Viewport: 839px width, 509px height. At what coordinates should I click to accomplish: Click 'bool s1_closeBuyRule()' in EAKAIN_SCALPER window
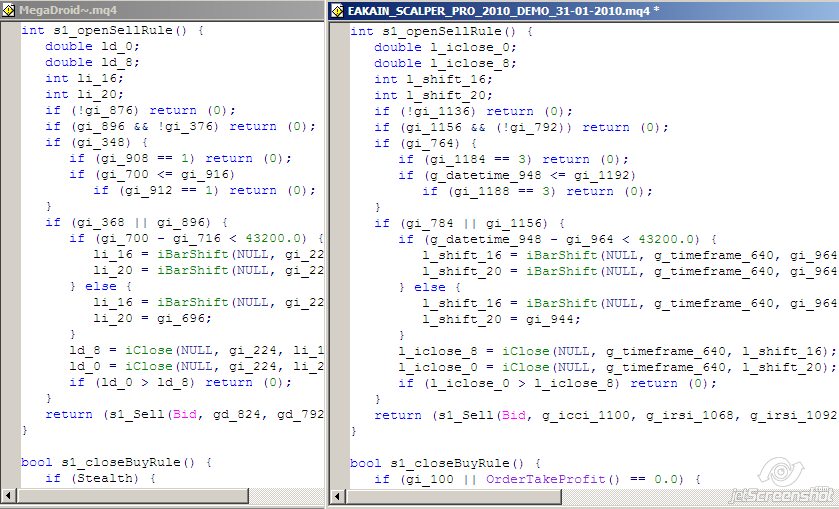click(445, 464)
